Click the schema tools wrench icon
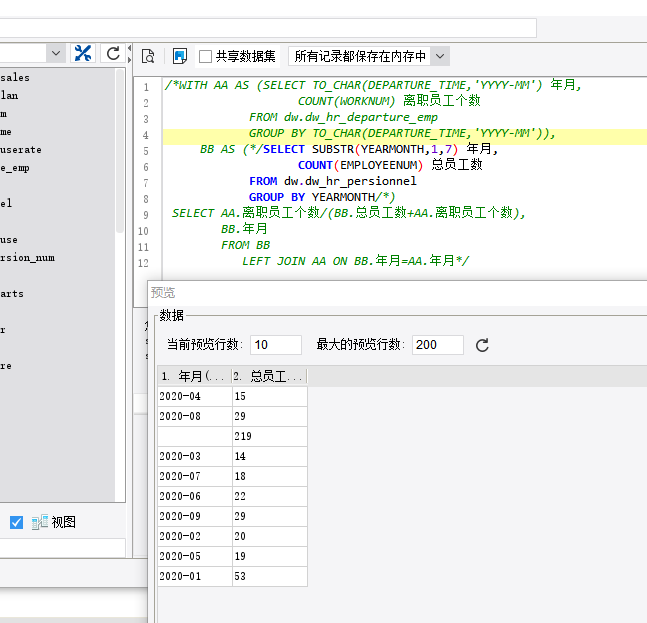This screenshot has height=623, width=647. click(x=83, y=54)
